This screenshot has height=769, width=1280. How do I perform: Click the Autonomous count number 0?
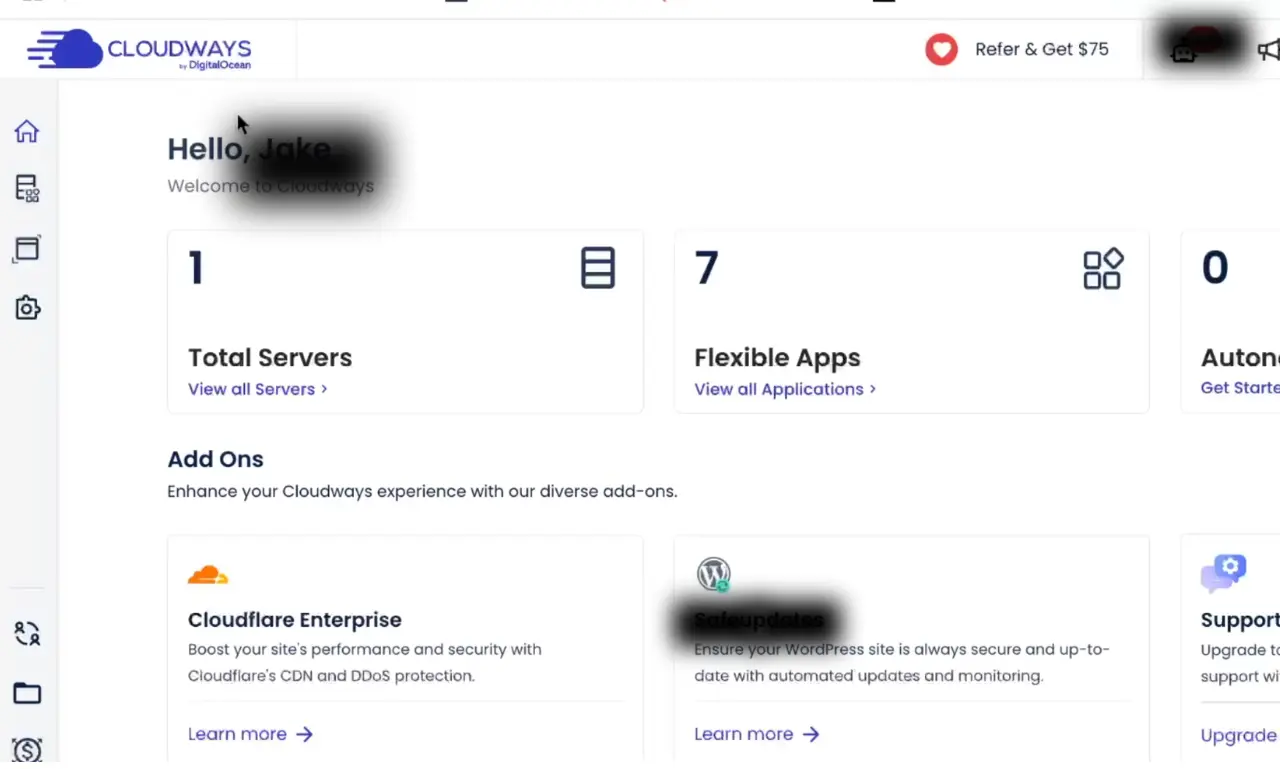(x=1215, y=268)
